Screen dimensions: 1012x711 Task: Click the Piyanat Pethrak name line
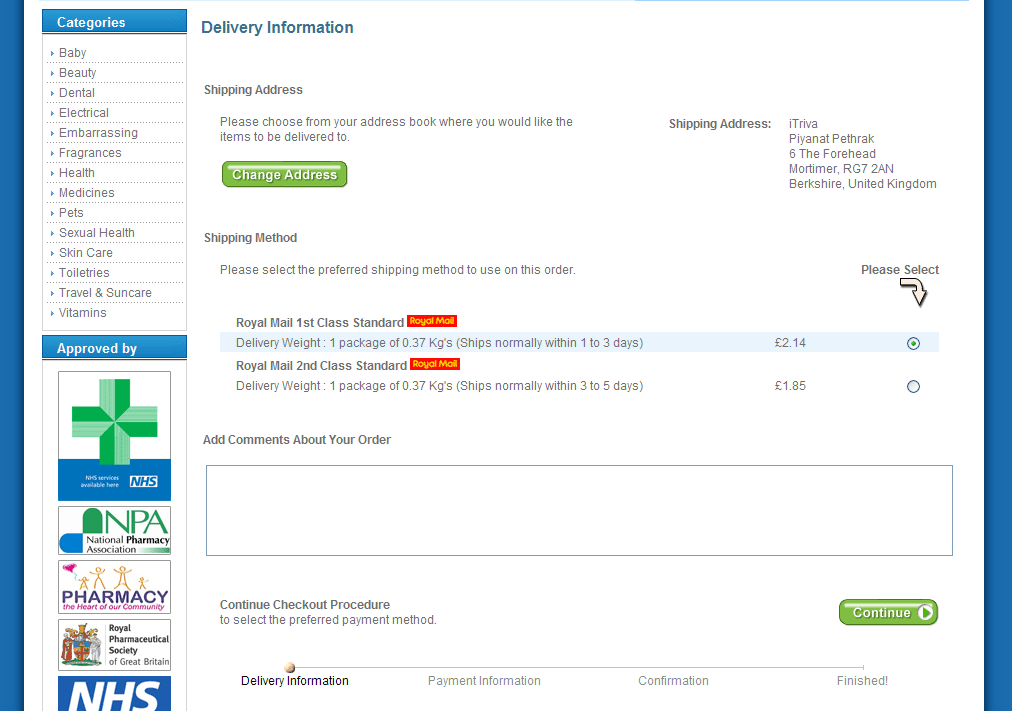[x=831, y=139]
